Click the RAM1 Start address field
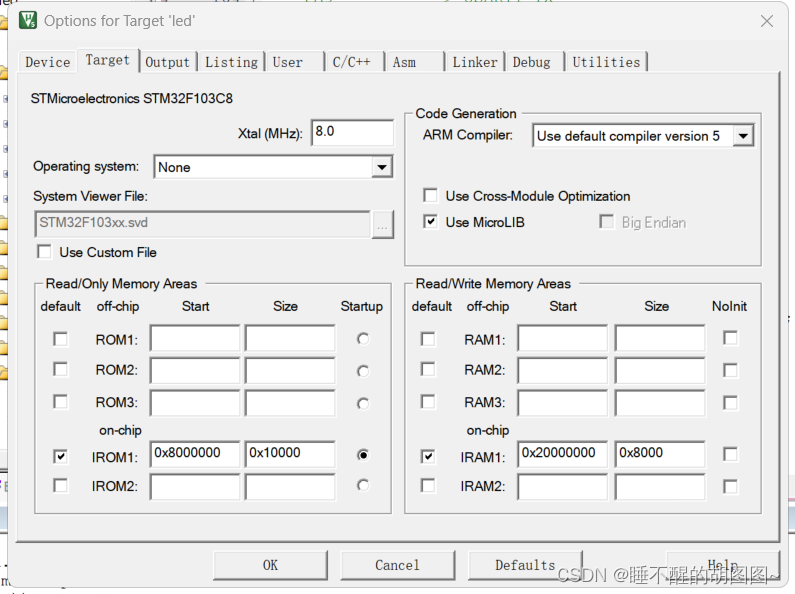Screen dimensions: 795x594 pyautogui.click(x=563, y=338)
